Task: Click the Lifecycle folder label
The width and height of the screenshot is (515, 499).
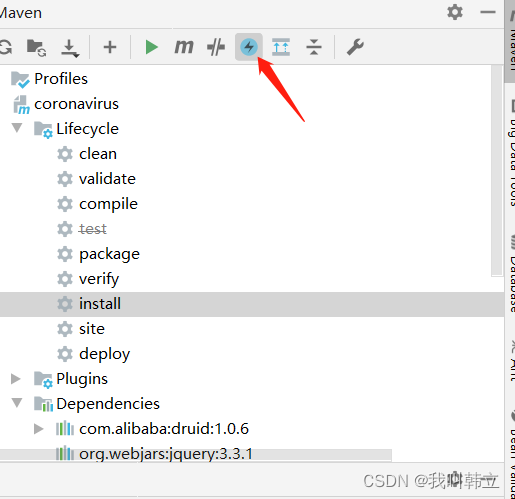Action: click(x=87, y=129)
